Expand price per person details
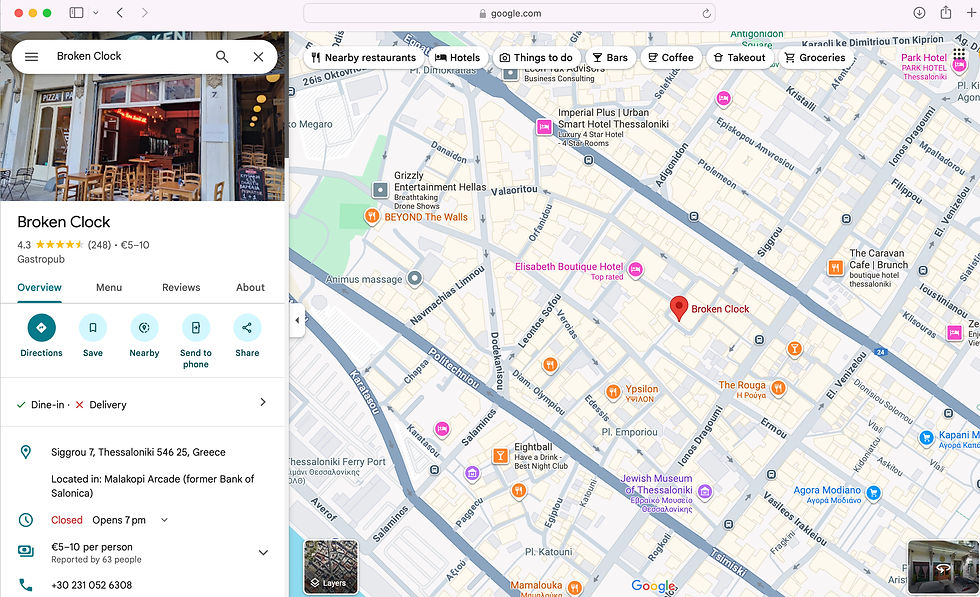Image resolution: width=980 pixels, height=597 pixels. click(x=263, y=553)
